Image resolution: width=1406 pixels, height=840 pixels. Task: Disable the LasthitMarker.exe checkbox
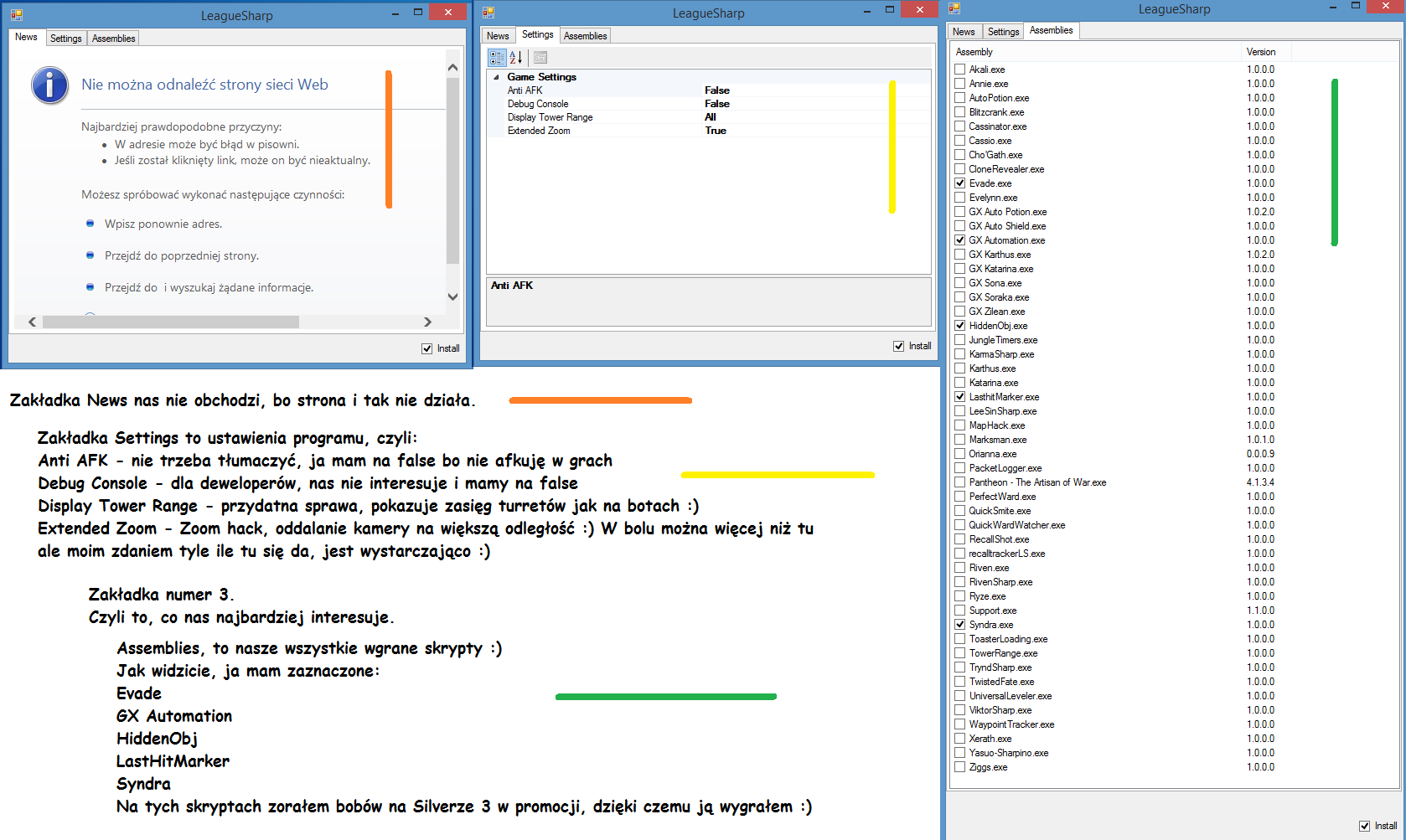pos(960,397)
